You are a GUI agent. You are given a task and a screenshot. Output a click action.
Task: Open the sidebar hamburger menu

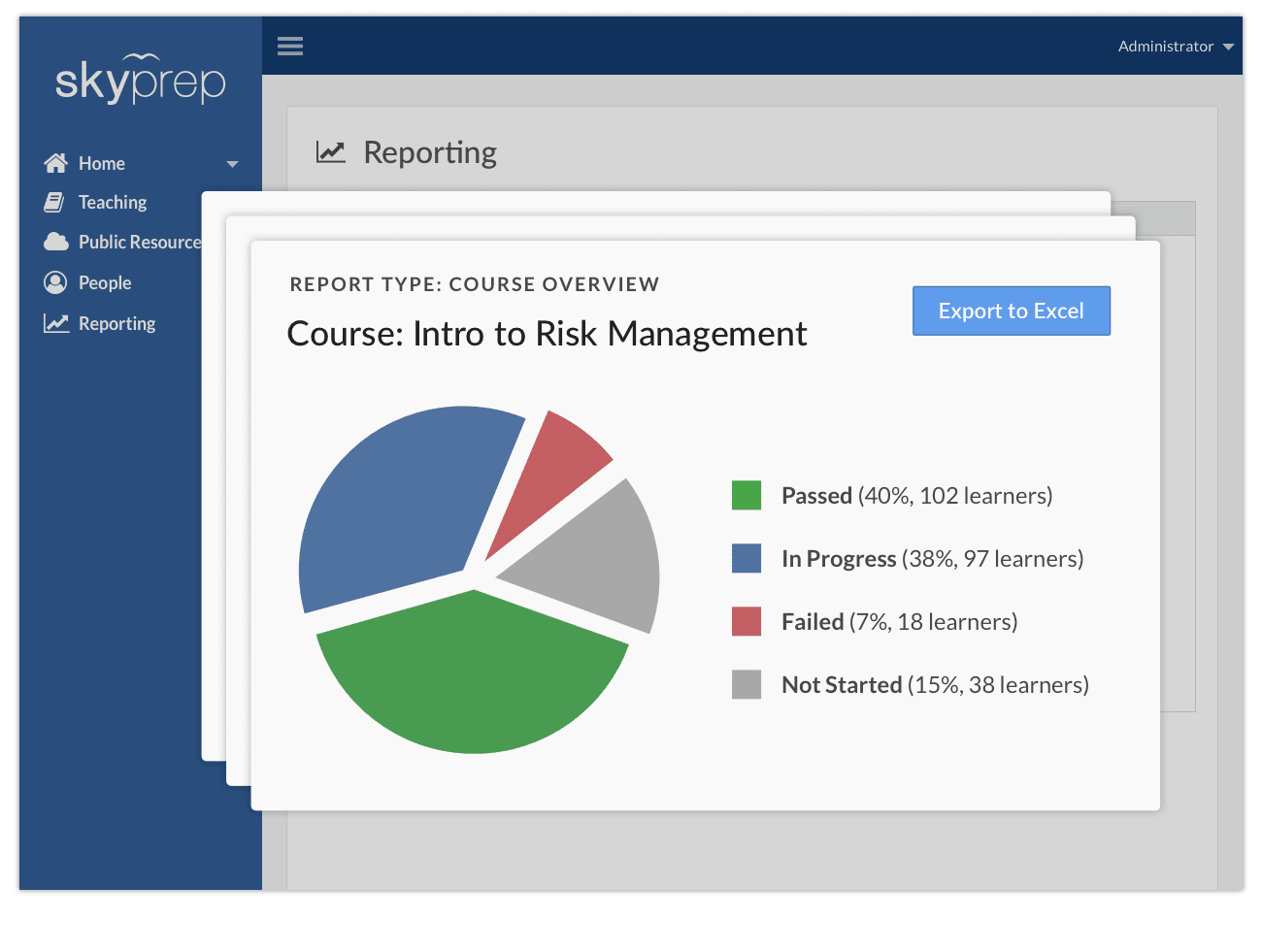[x=289, y=46]
